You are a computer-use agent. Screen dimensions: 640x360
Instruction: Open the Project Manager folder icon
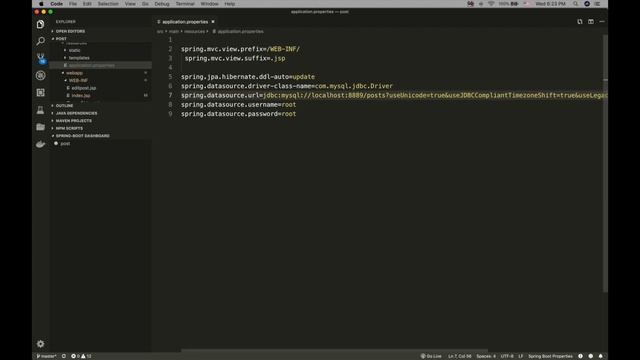point(40,127)
